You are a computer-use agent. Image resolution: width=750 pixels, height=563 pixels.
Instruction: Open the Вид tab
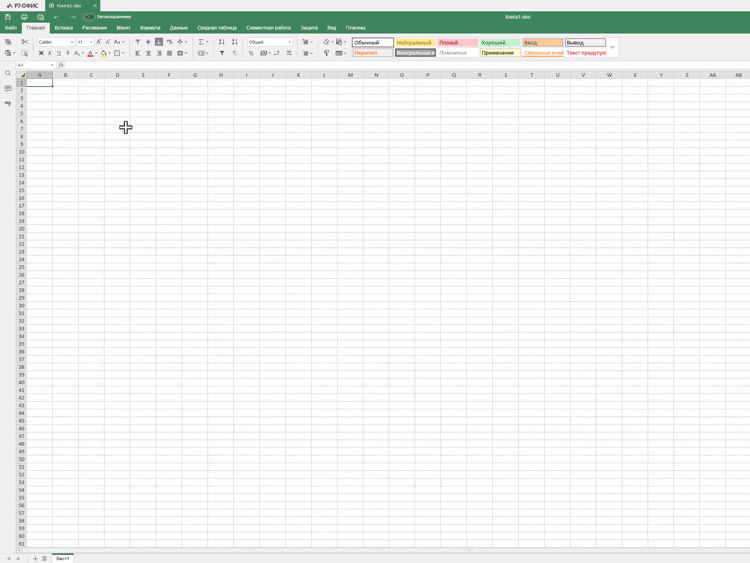point(331,28)
